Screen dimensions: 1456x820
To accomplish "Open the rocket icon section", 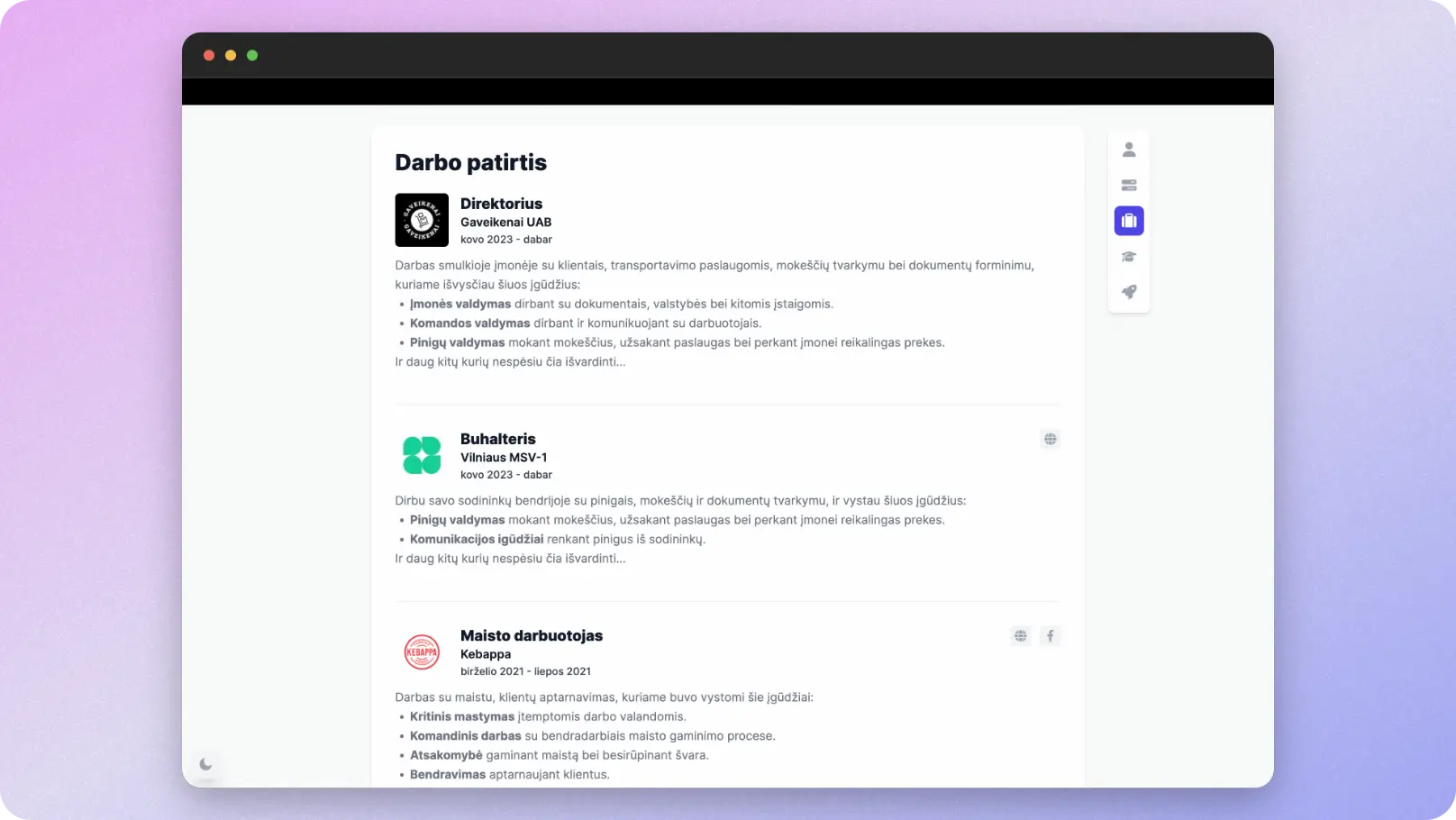I will [1129, 292].
